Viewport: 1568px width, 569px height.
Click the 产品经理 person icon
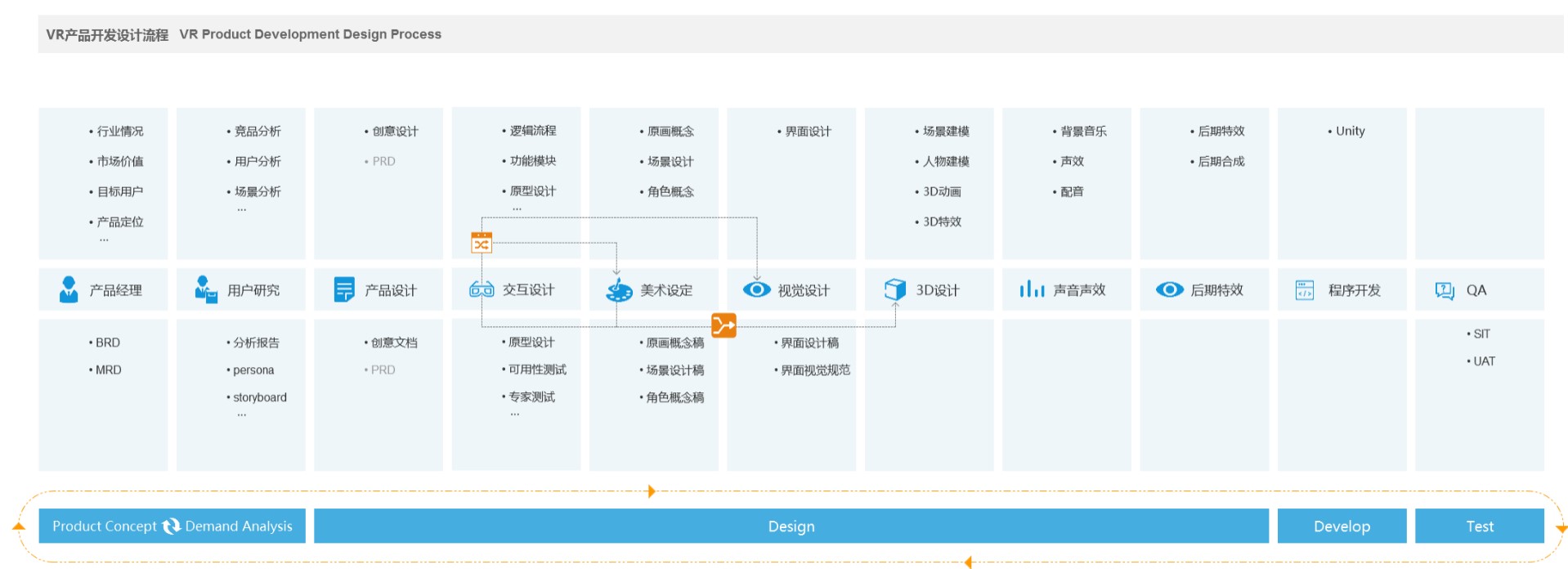click(69, 289)
